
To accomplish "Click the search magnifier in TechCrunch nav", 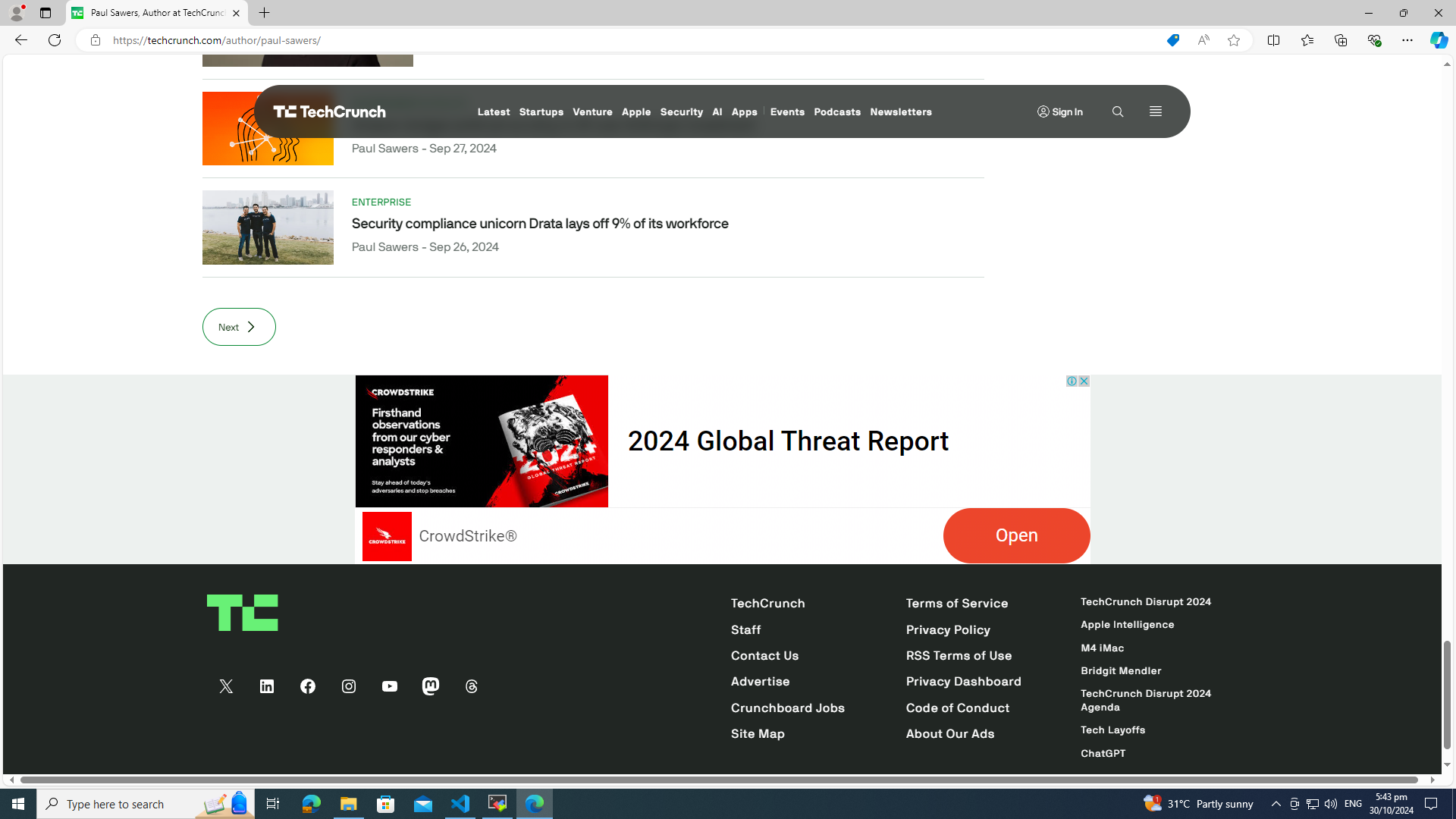I will click(x=1118, y=111).
